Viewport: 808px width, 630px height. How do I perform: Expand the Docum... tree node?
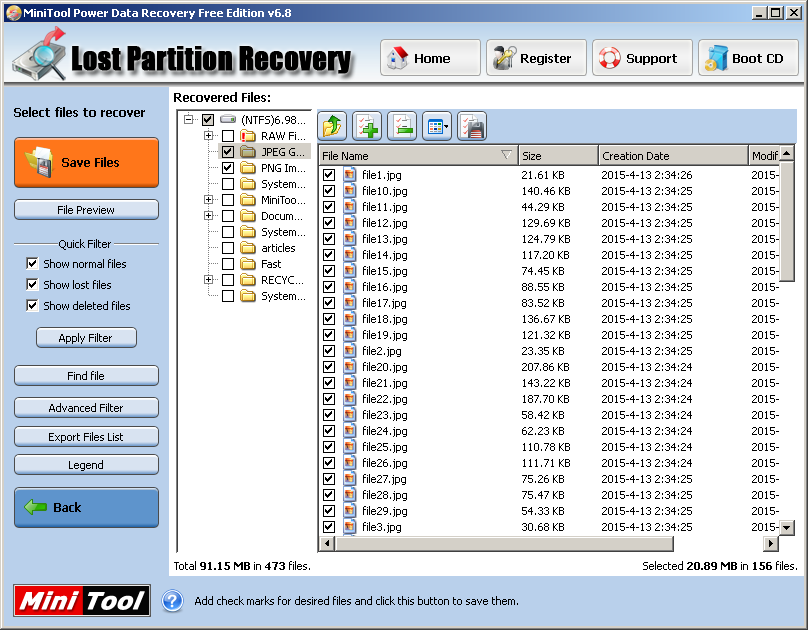pyautogui.click(x=209, y=215)
